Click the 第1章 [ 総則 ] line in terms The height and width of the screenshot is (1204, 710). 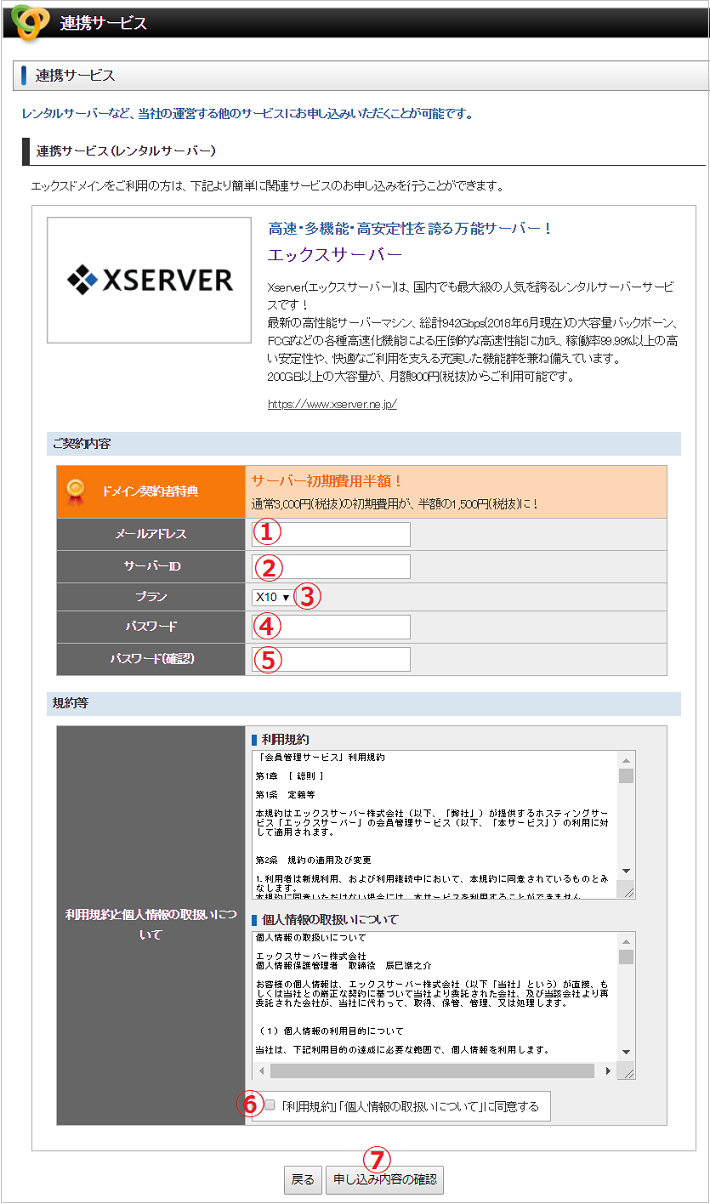290,775
